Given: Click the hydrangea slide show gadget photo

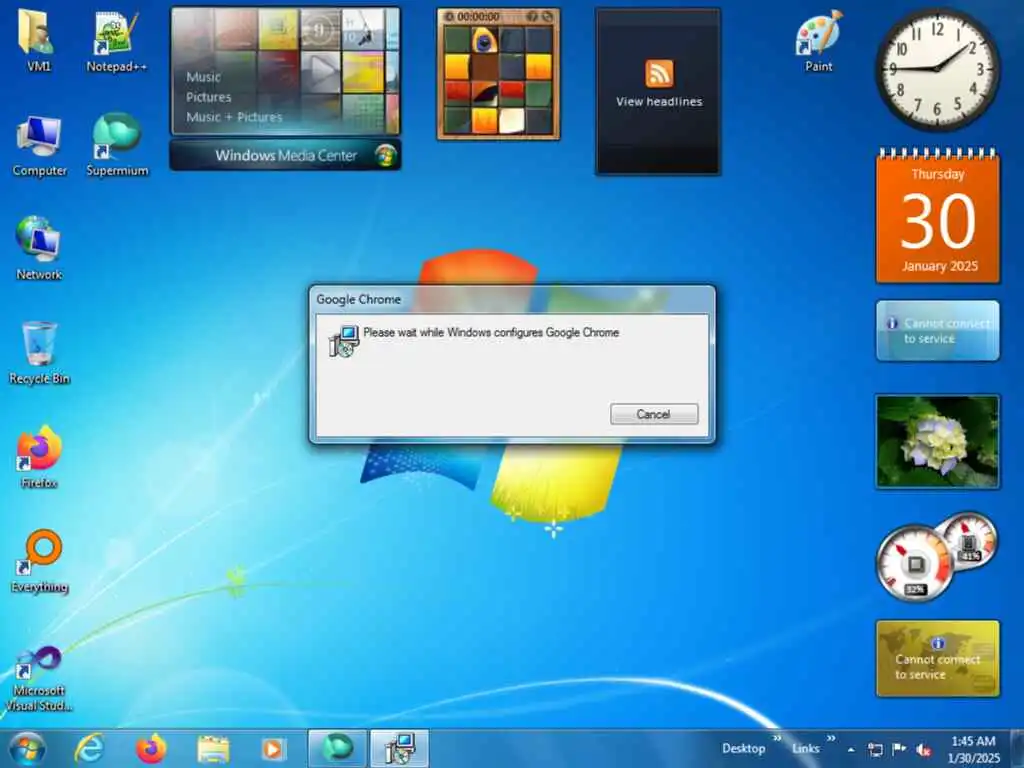Looking at the screenshot, I should [937, 441].
